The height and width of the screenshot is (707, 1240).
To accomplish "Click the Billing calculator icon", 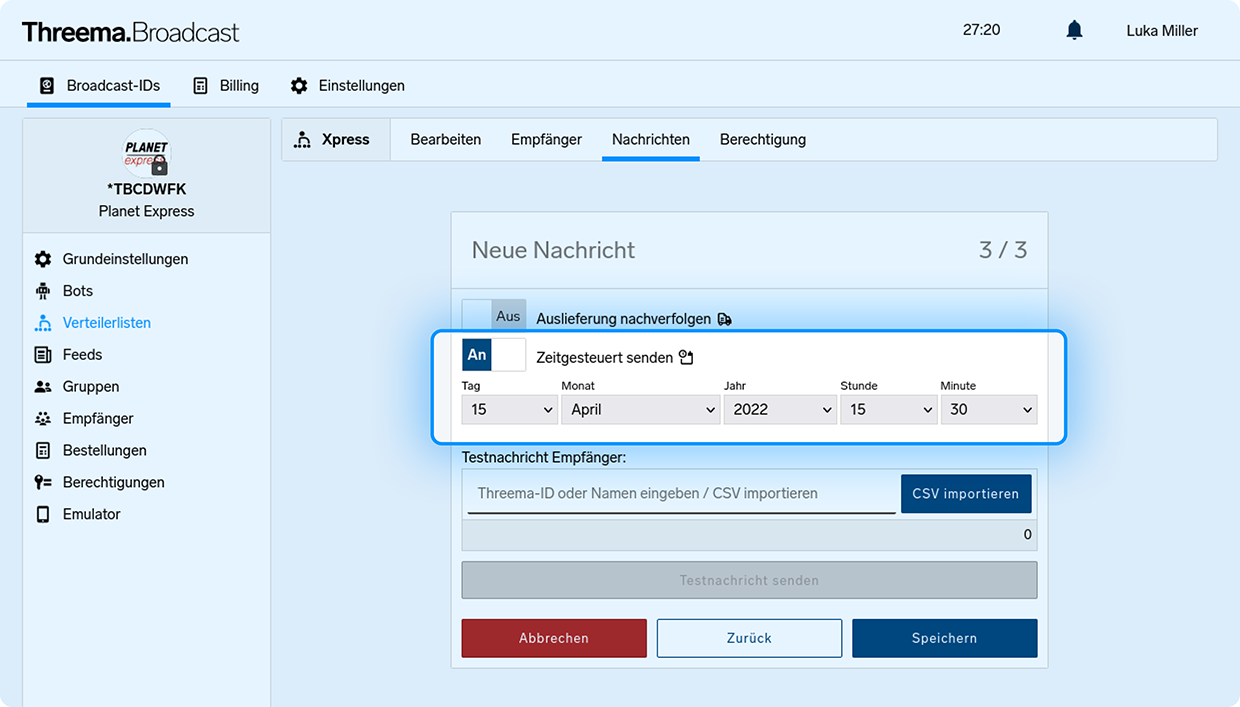I will tap(201, 86).
